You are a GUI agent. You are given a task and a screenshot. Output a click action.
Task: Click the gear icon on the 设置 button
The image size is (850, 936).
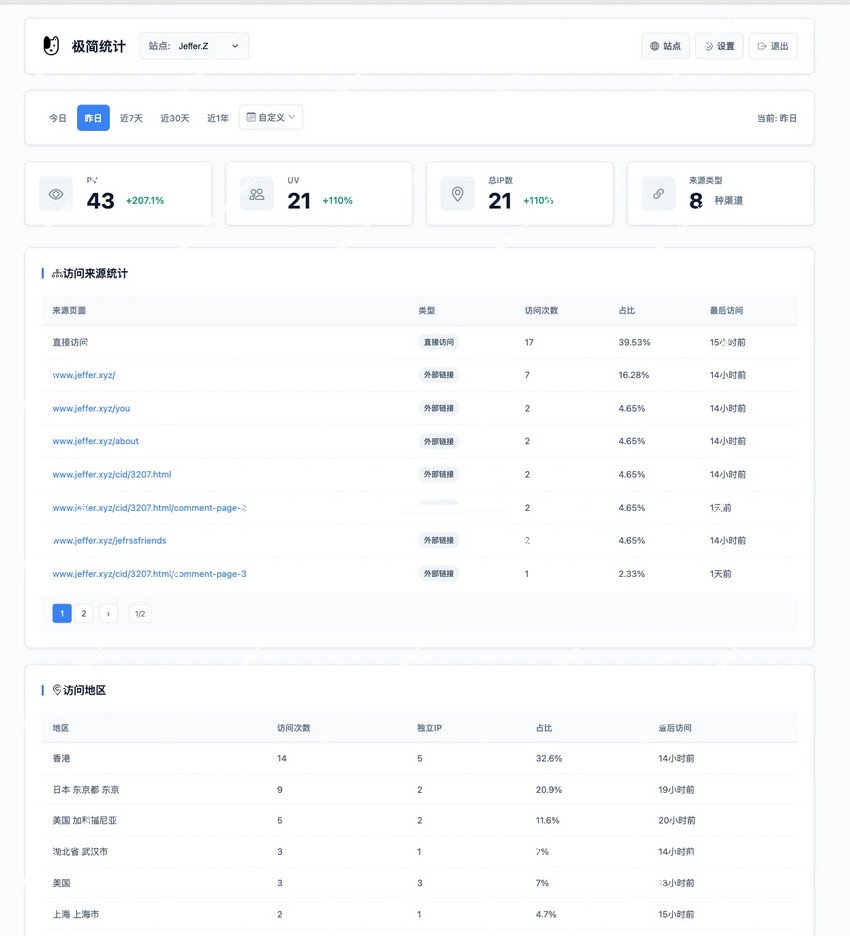click(x=707, y=45)
